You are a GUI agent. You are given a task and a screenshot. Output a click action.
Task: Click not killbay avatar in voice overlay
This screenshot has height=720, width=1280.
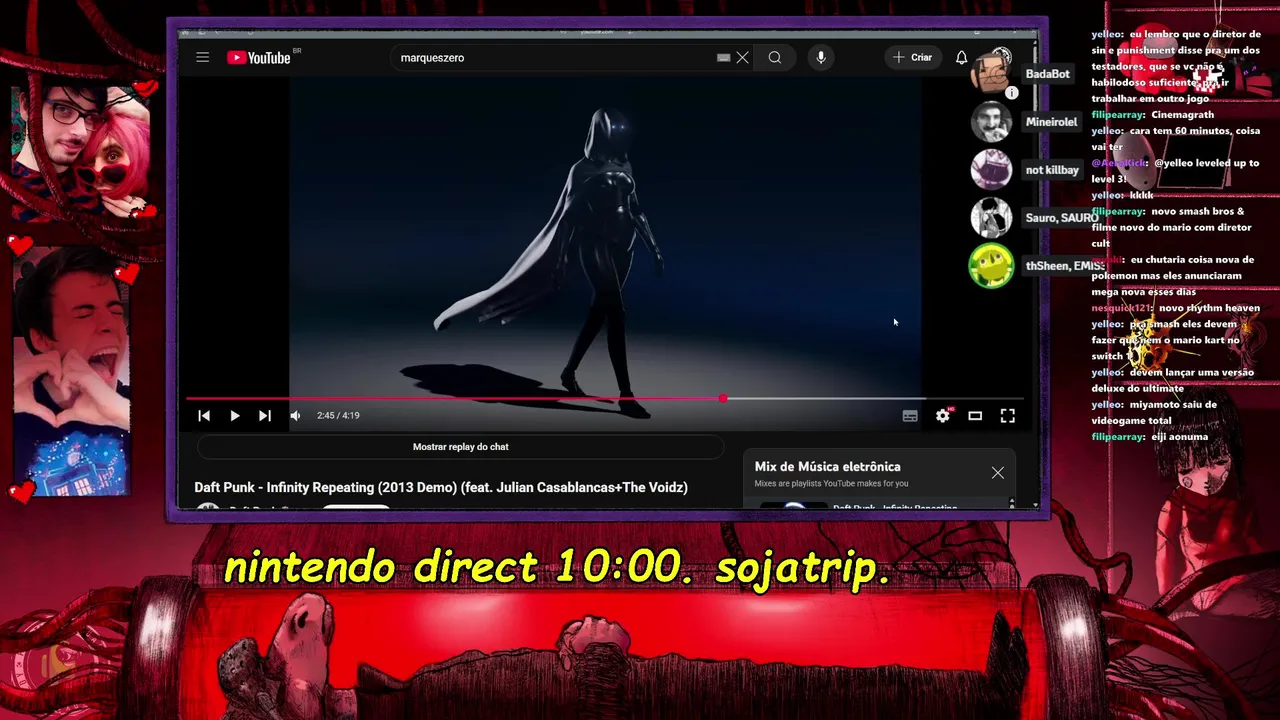(x=991, y=170)
